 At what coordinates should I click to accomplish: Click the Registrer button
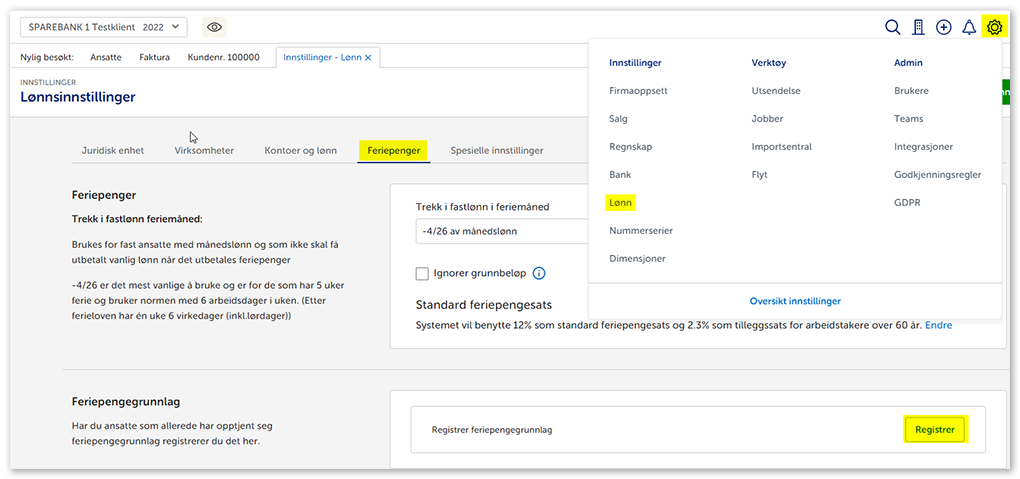[x=934, y=430]
